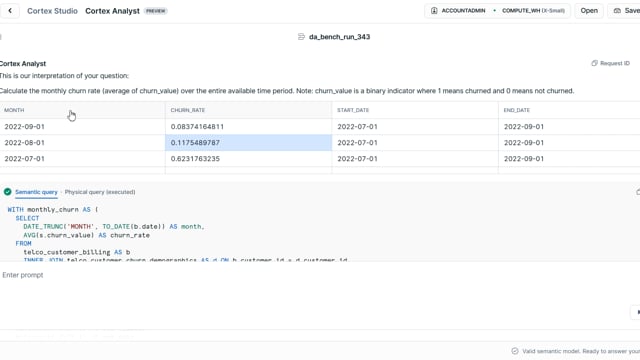Click the Save icon button
The height and width of the screenshot is (360, 640).
[617, 11]
